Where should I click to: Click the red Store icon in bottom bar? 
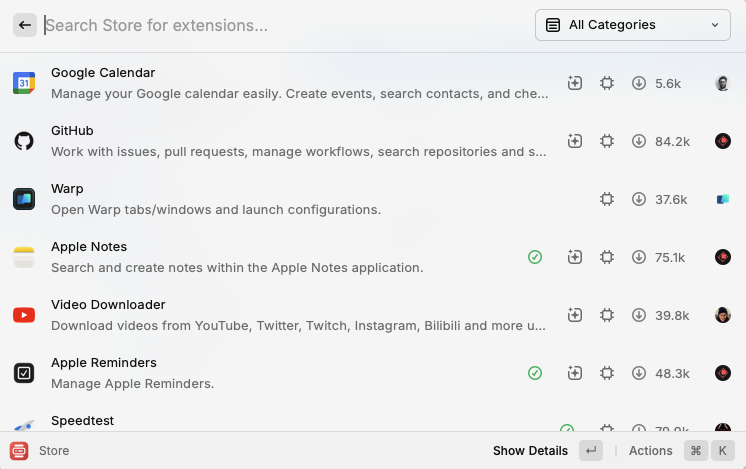coord(19,450)
